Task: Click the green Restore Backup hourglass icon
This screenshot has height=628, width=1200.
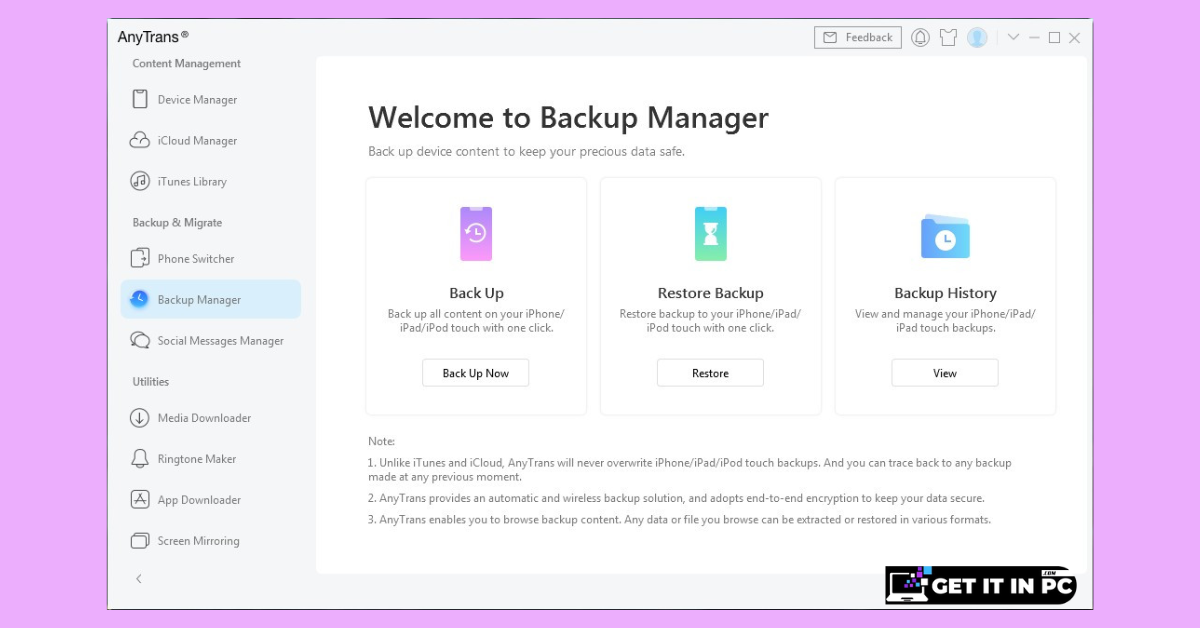Action: coord(711,234)
